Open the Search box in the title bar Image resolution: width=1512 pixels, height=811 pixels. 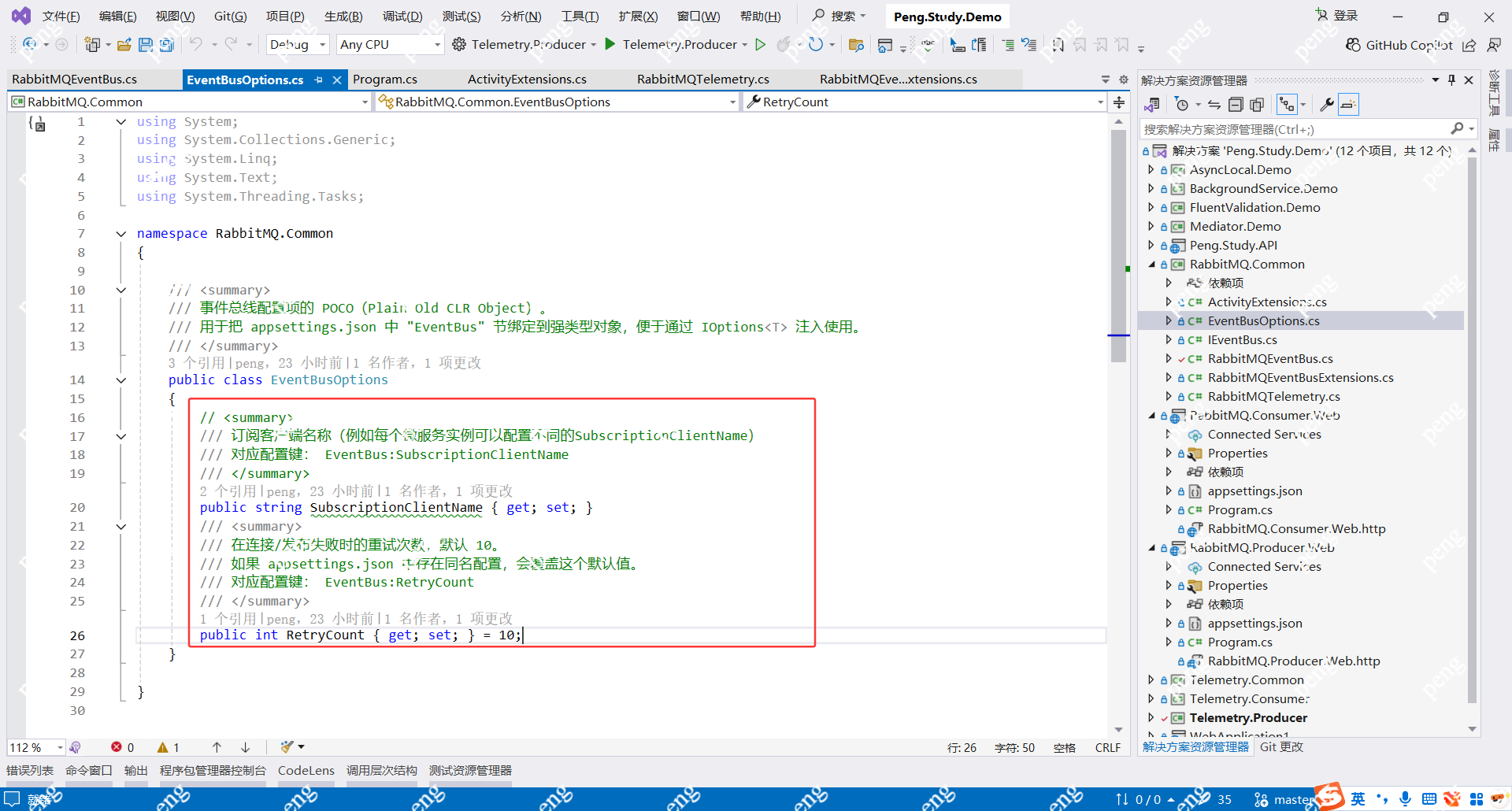point(839,16)
